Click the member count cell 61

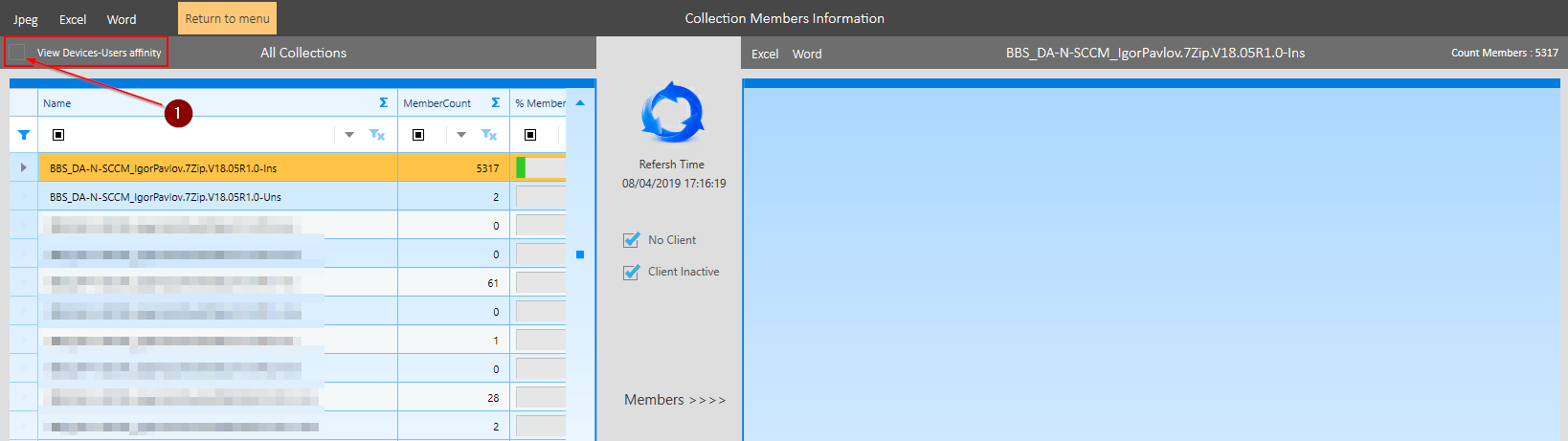pyautogui.click(x=454, y=282)
